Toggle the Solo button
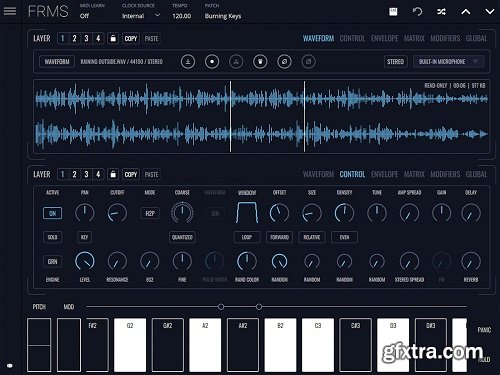 click(53, 237)
